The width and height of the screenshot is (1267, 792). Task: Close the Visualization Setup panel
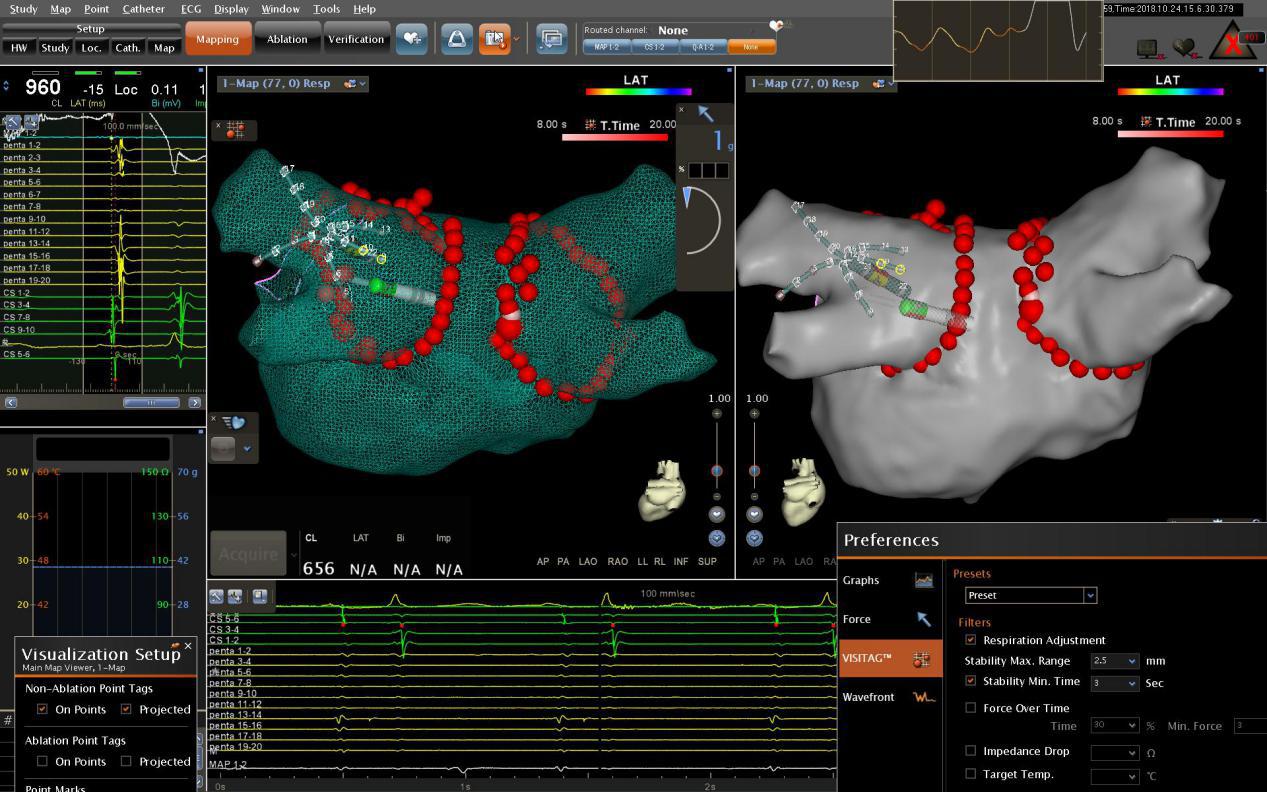click(x=188, y=646)
